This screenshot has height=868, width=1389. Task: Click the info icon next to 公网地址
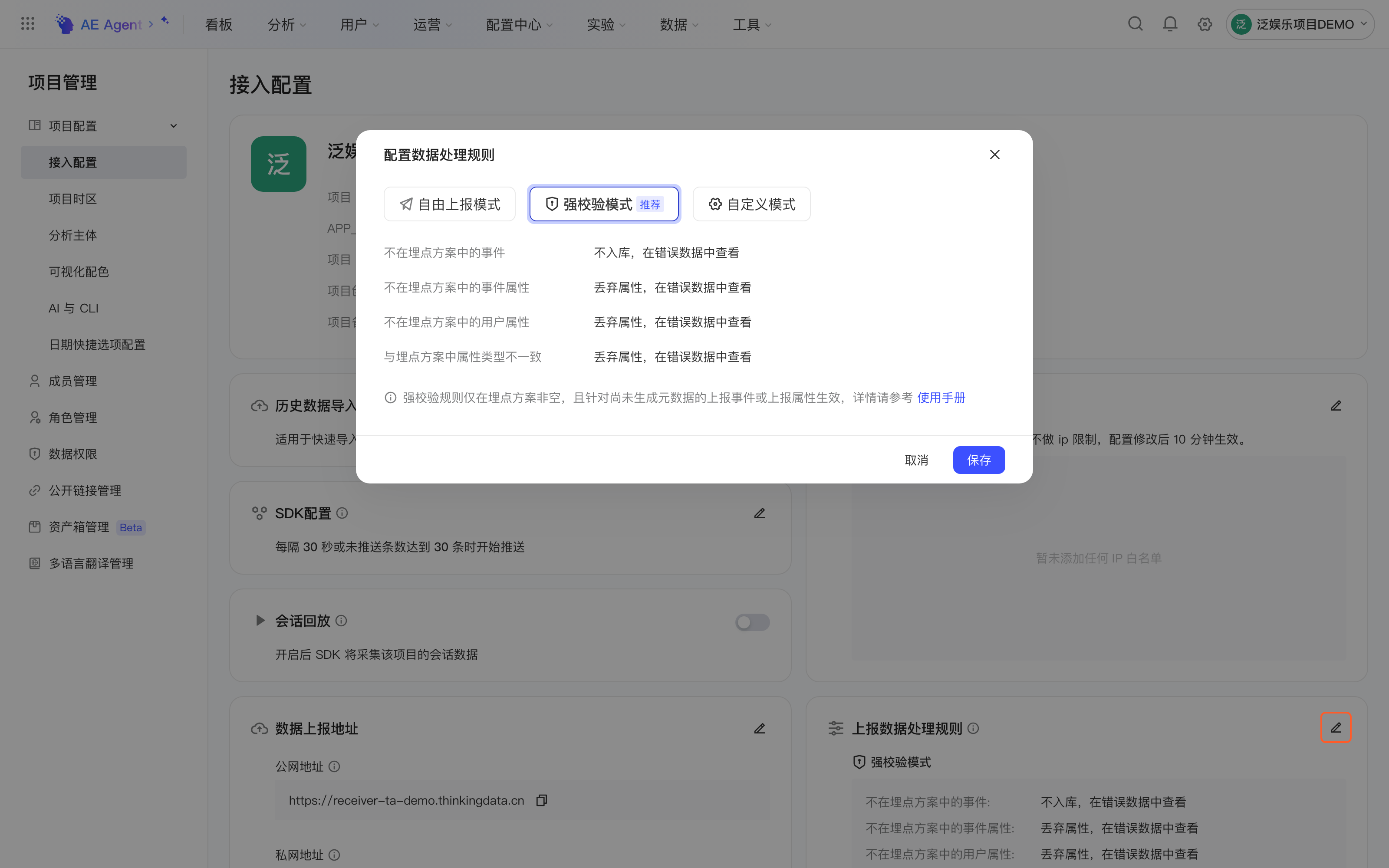pyautogui.click(x=334, y=766)
